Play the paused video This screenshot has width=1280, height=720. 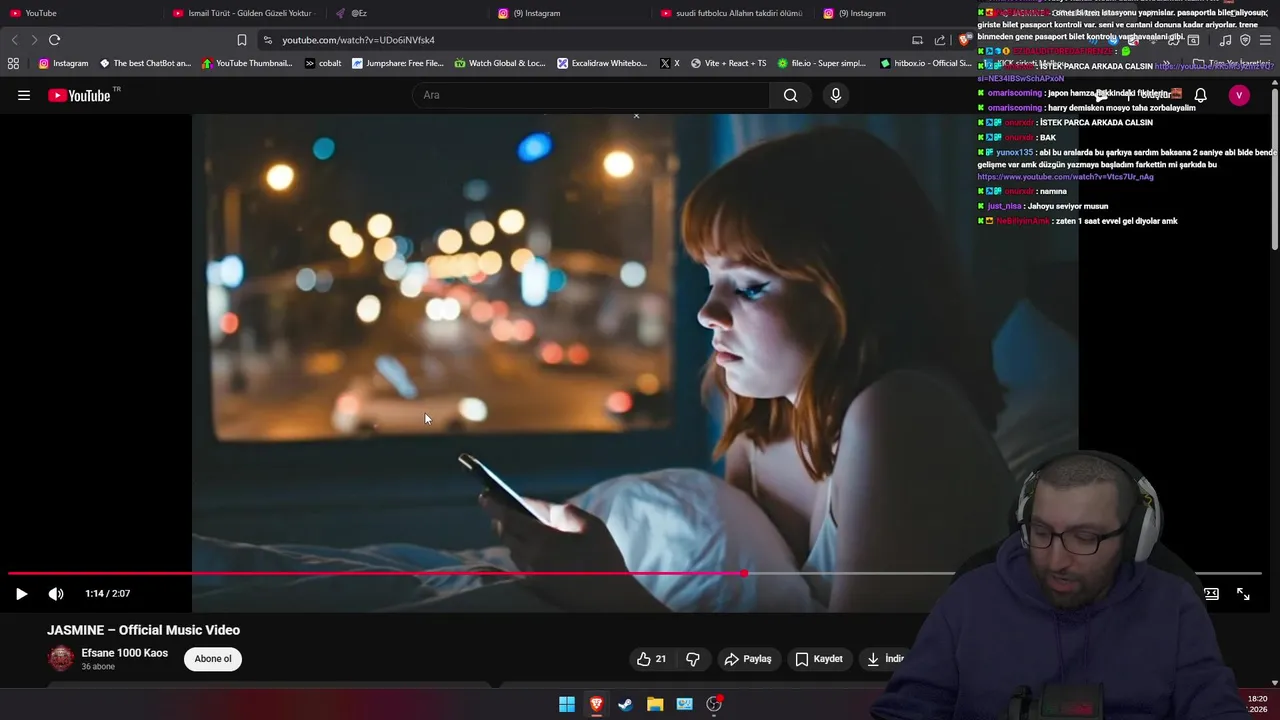pos(21,593)
